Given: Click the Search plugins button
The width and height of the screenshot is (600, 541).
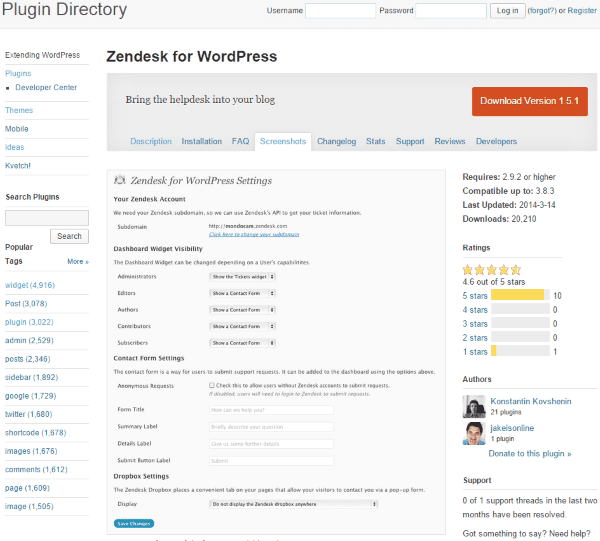Looking at the screenshot, I should 69,236.
